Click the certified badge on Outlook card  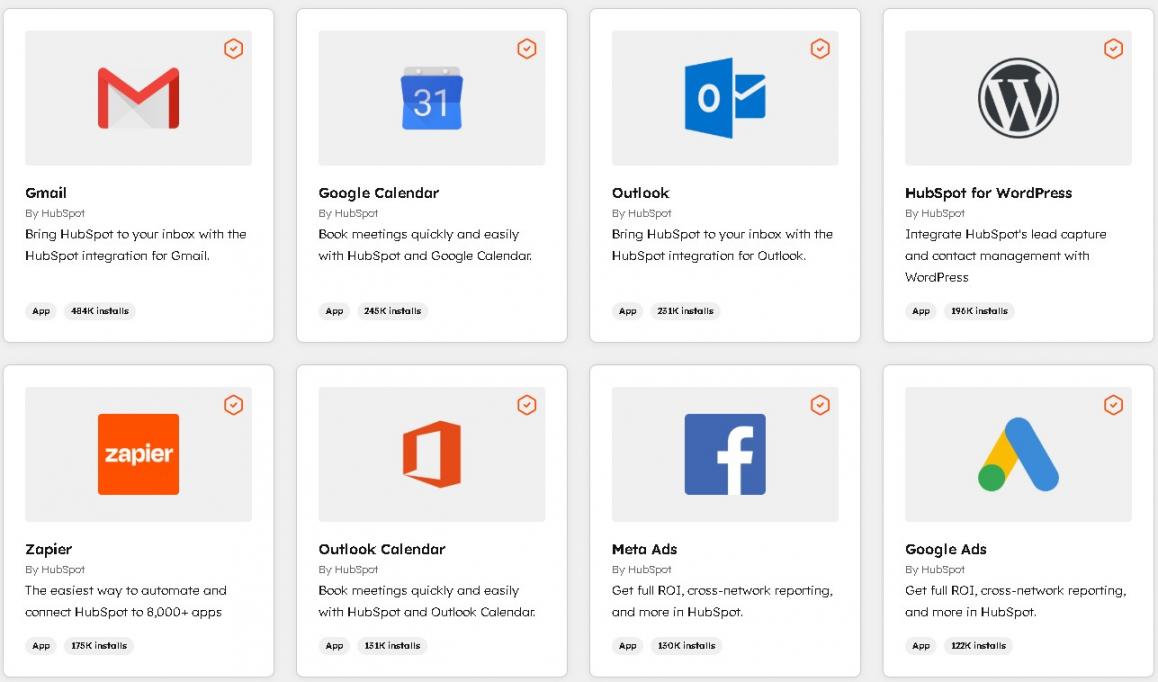coord(820,49)
